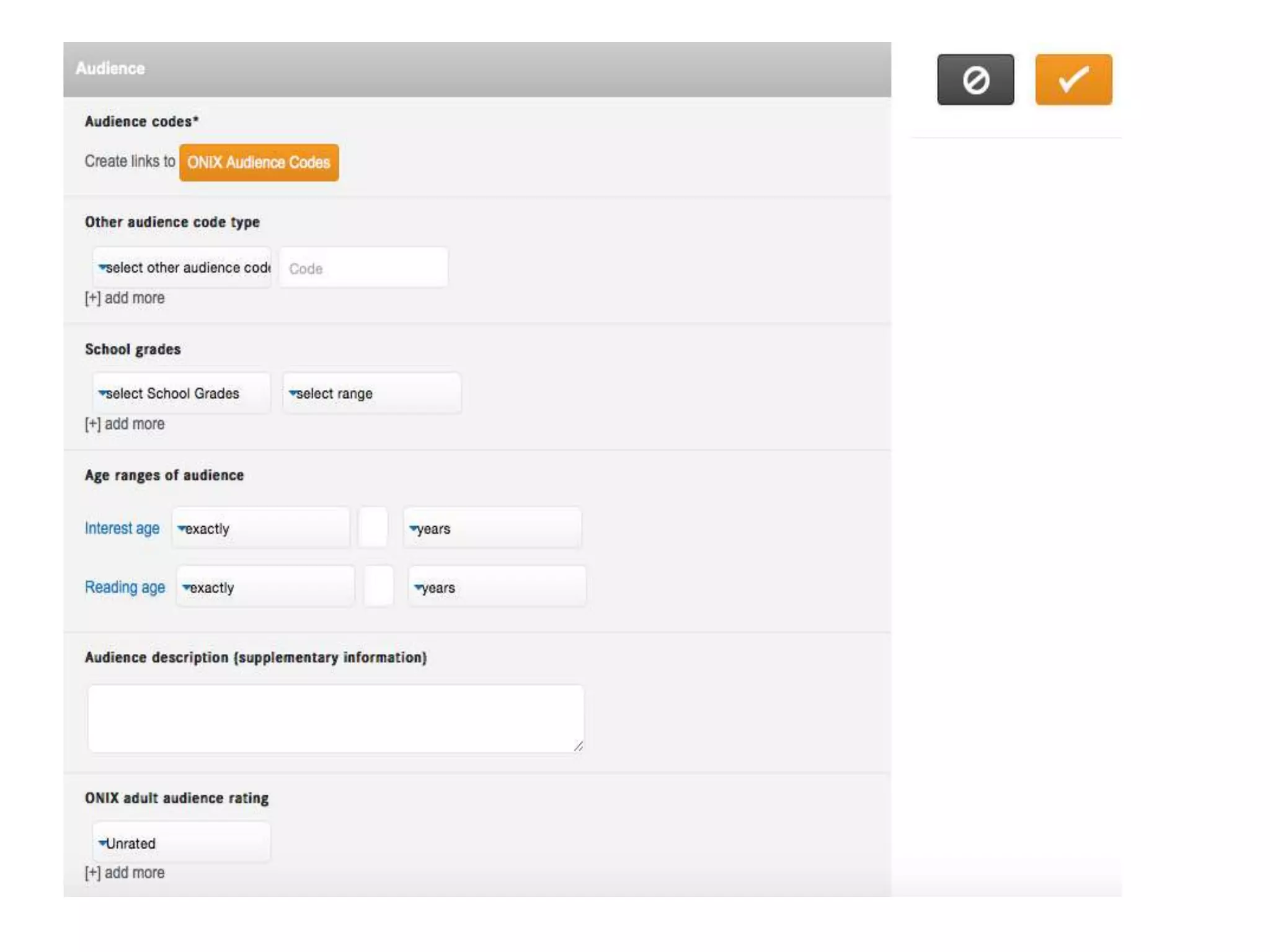Open Reading age years unit dropdown
The width and height of the screenshot is (1270, 952).
coord(497,587)
